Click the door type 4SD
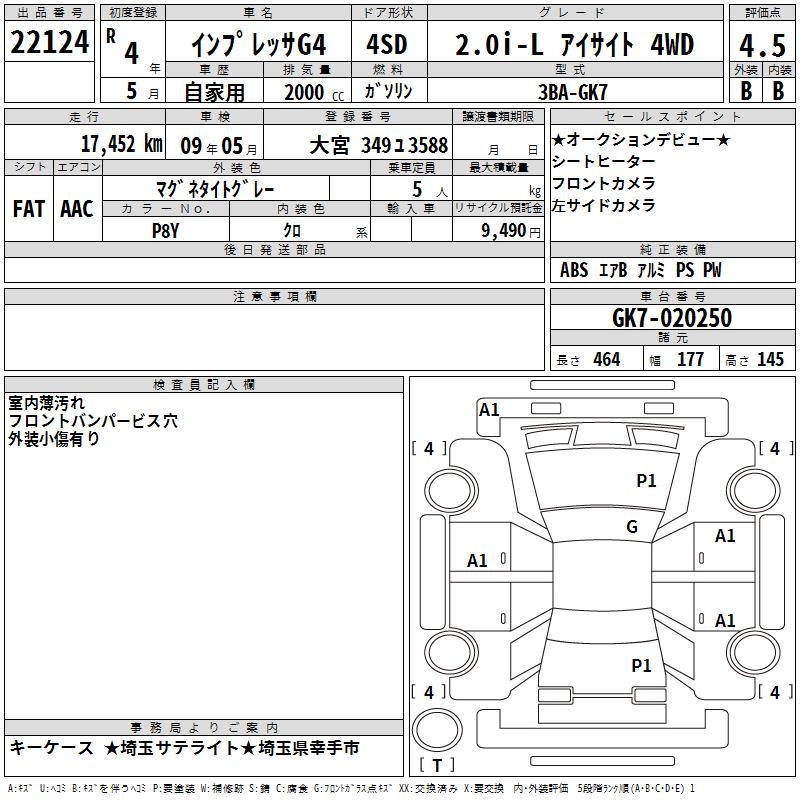The width and height of the screenshot is (800, 800). tap(387, 44)
